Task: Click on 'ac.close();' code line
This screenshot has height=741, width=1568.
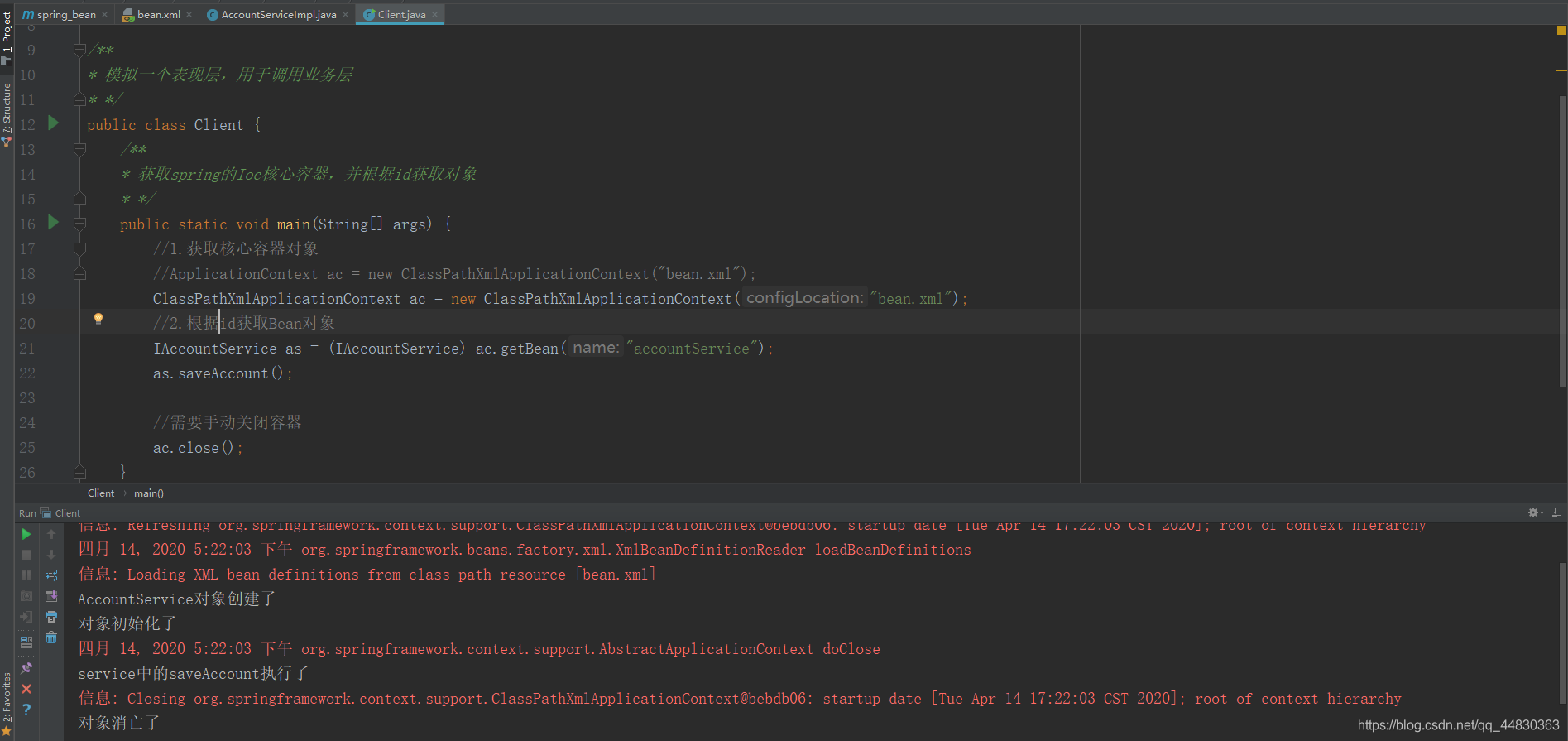Action: point(198,448)
